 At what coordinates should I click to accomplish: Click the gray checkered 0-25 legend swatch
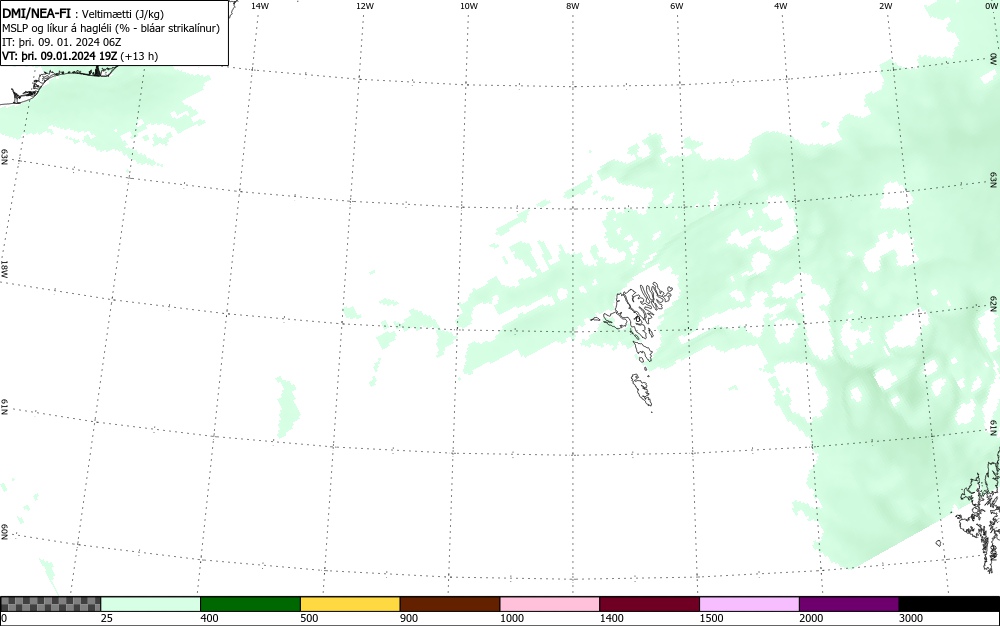50,604
